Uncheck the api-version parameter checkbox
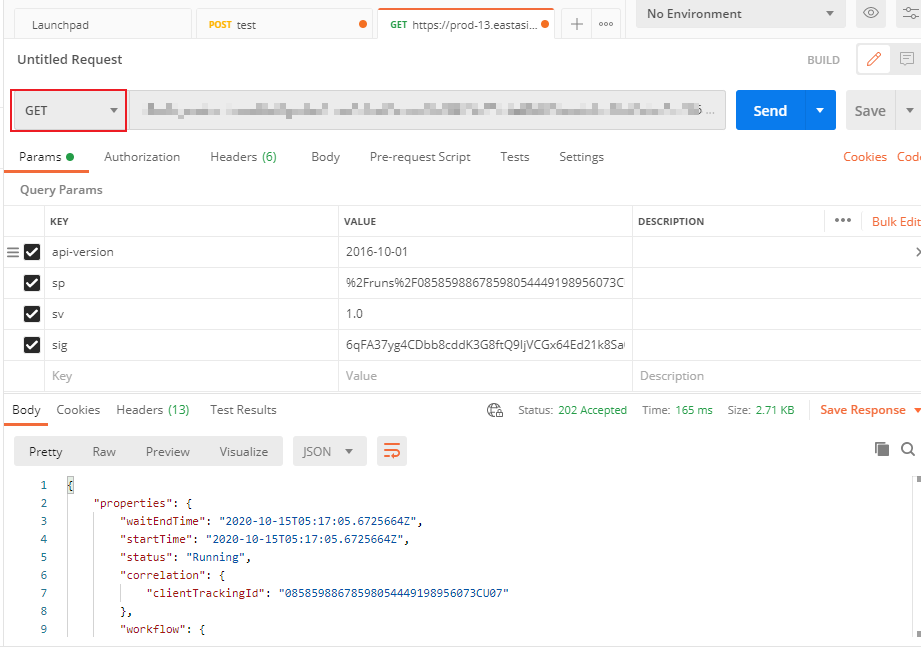 pyautogui.click(x=32, y=252)
